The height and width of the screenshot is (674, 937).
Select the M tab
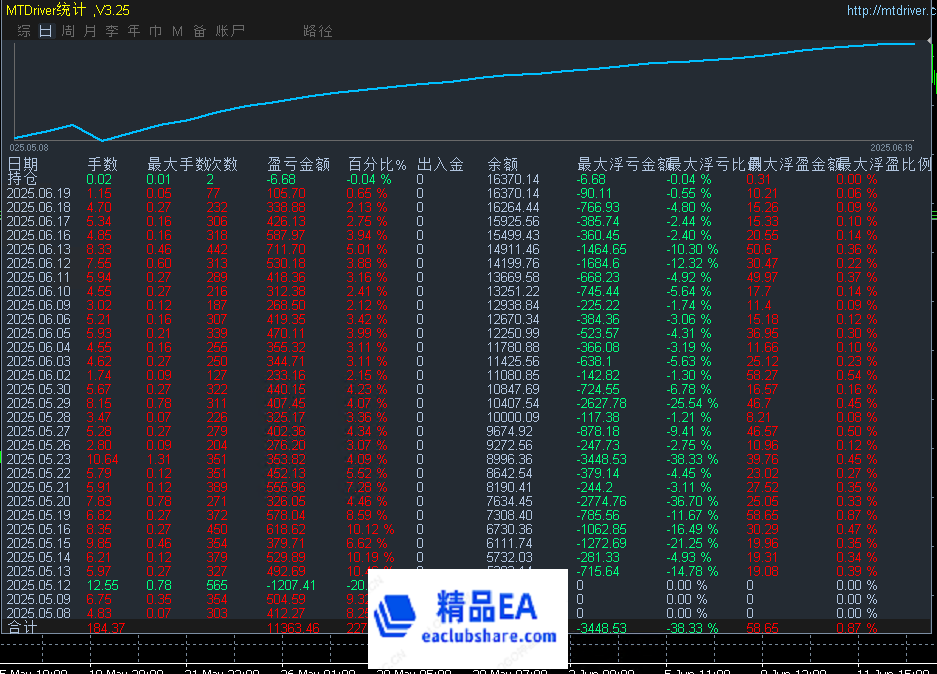coord(177,31)
